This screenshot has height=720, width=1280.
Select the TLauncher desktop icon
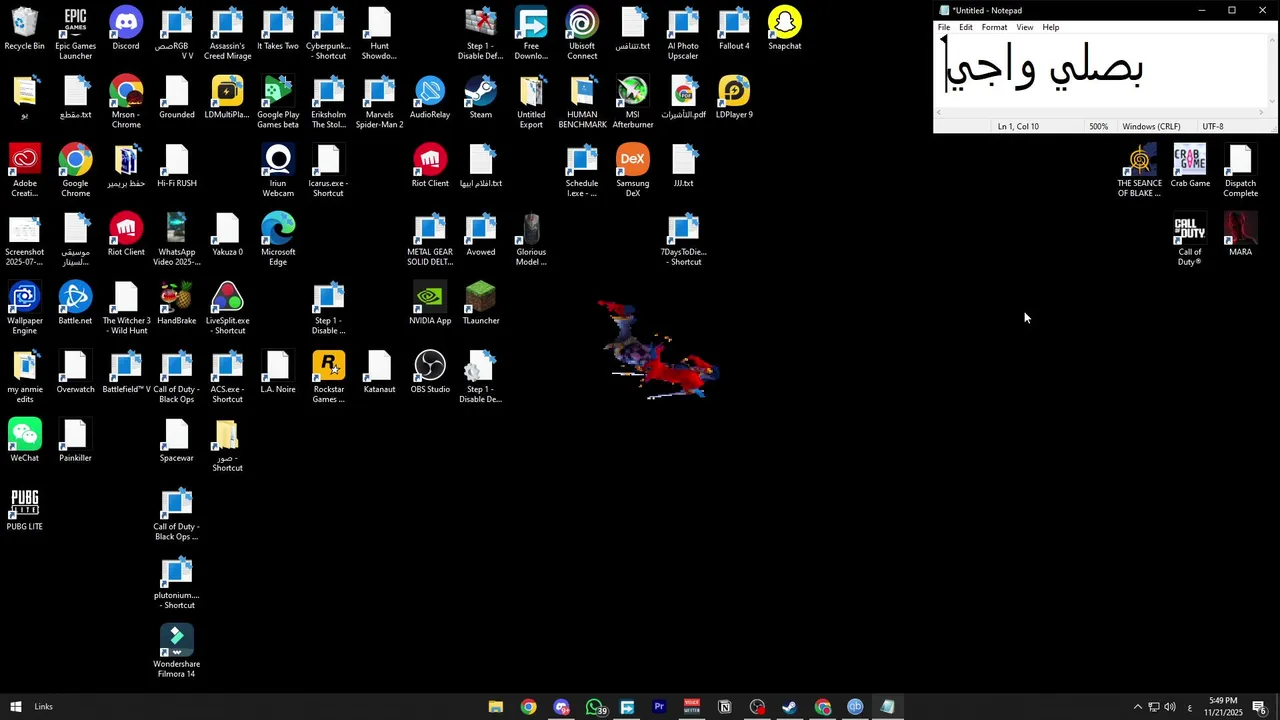pos(481,303)
